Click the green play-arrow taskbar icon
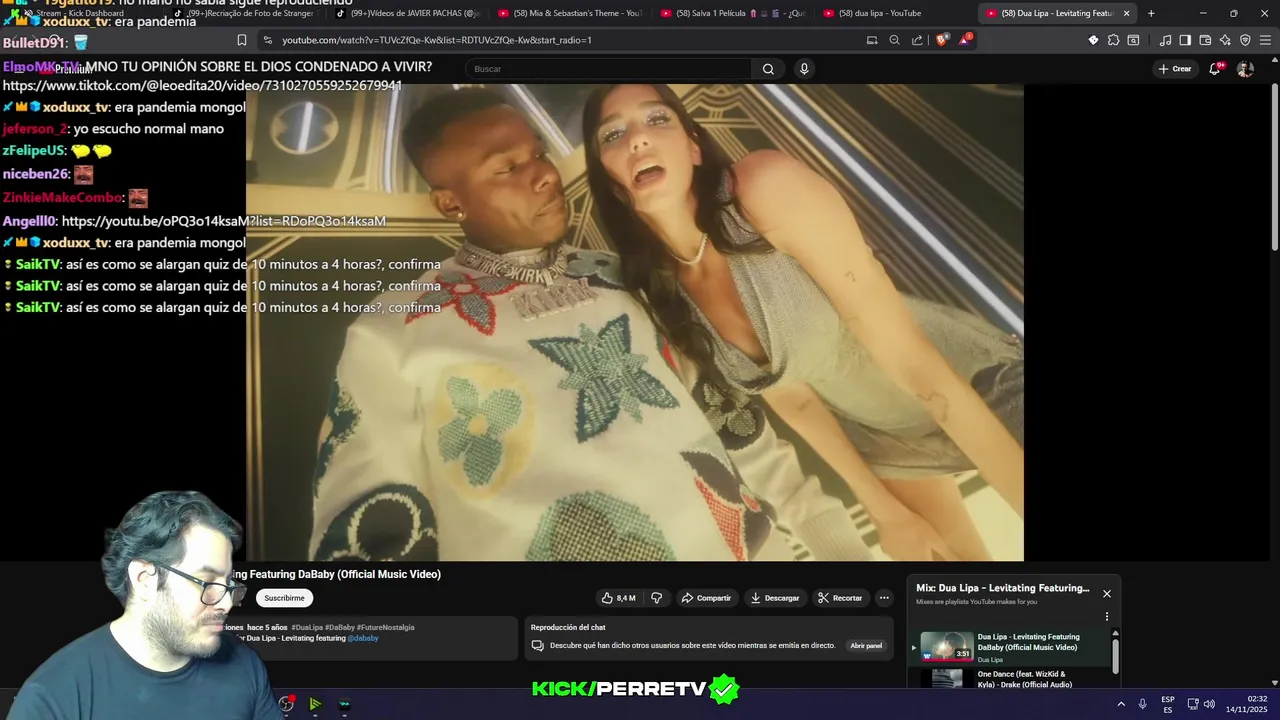 tap(315, 704)
